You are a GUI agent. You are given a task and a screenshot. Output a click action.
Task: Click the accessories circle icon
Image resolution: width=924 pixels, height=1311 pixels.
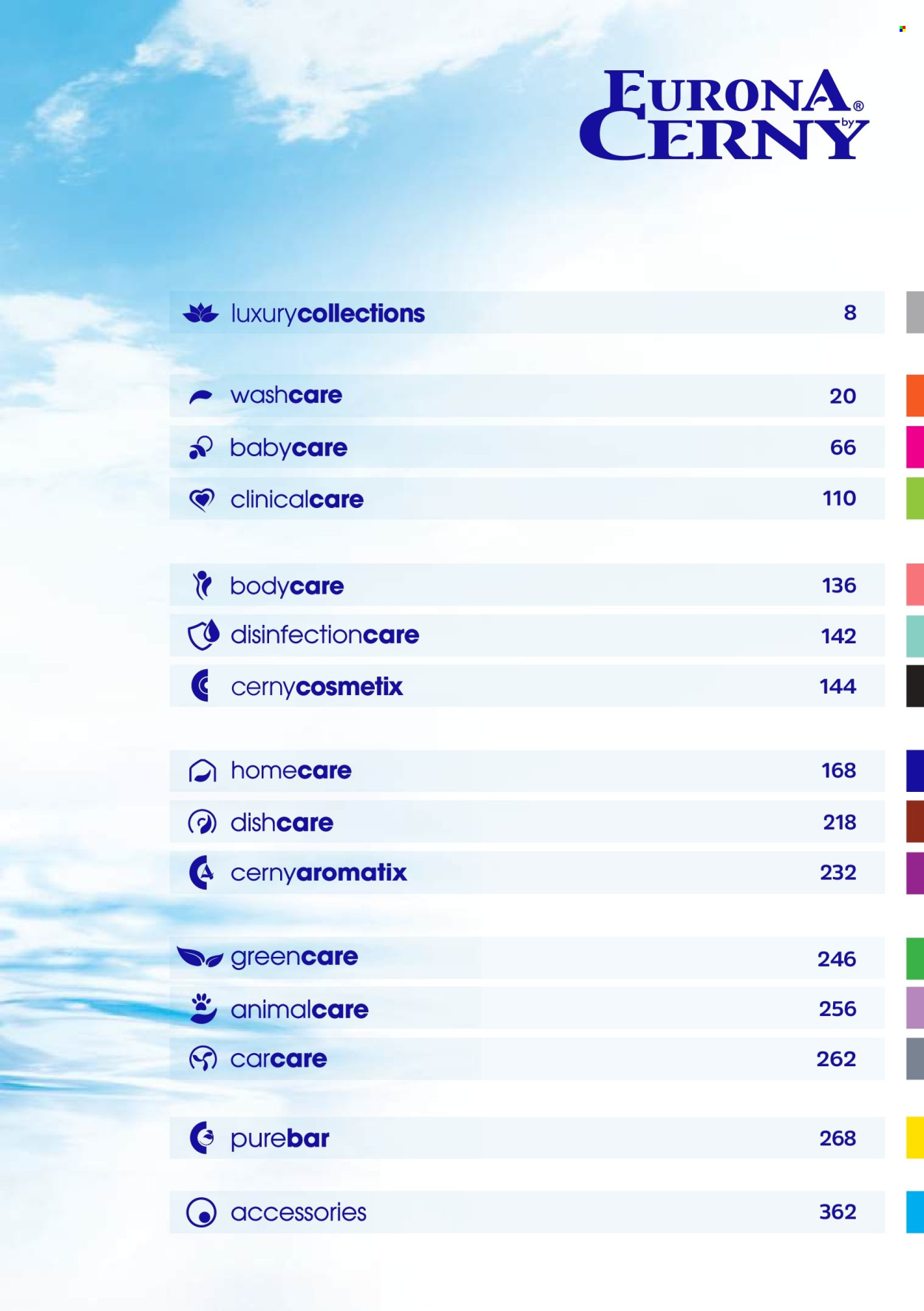coord(202,1213)
